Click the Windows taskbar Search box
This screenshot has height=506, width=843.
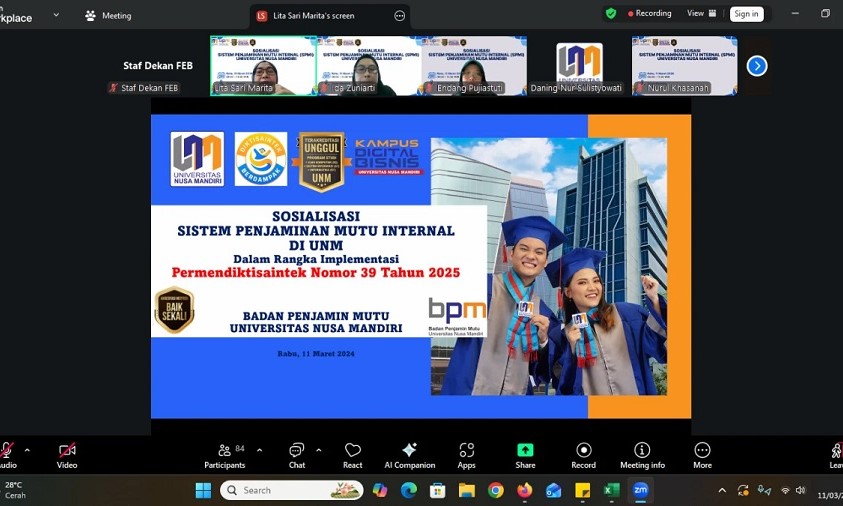coord(292,490)
